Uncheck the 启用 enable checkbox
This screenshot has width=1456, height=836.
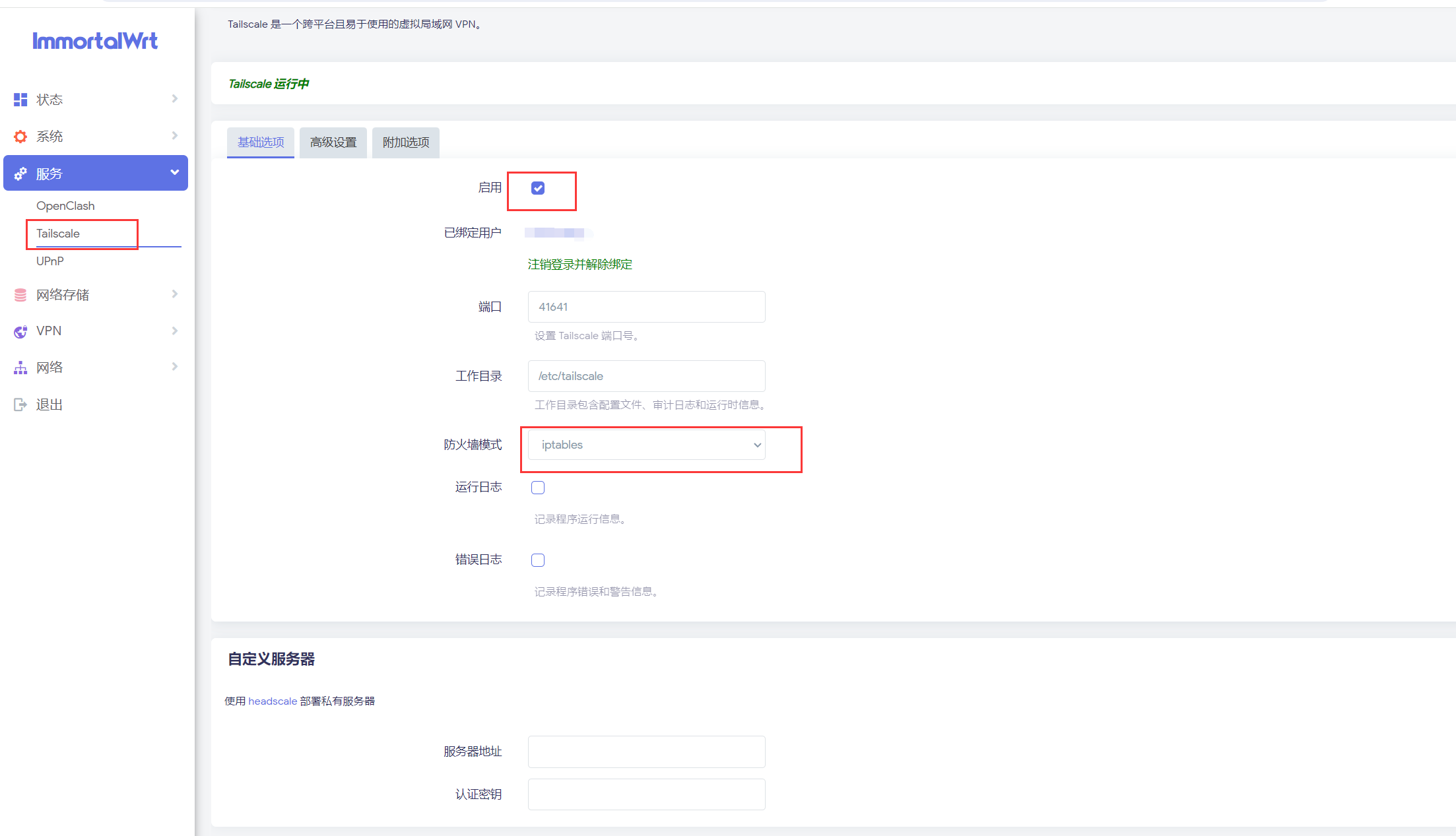pyautogui.click(x=538, y=188)
